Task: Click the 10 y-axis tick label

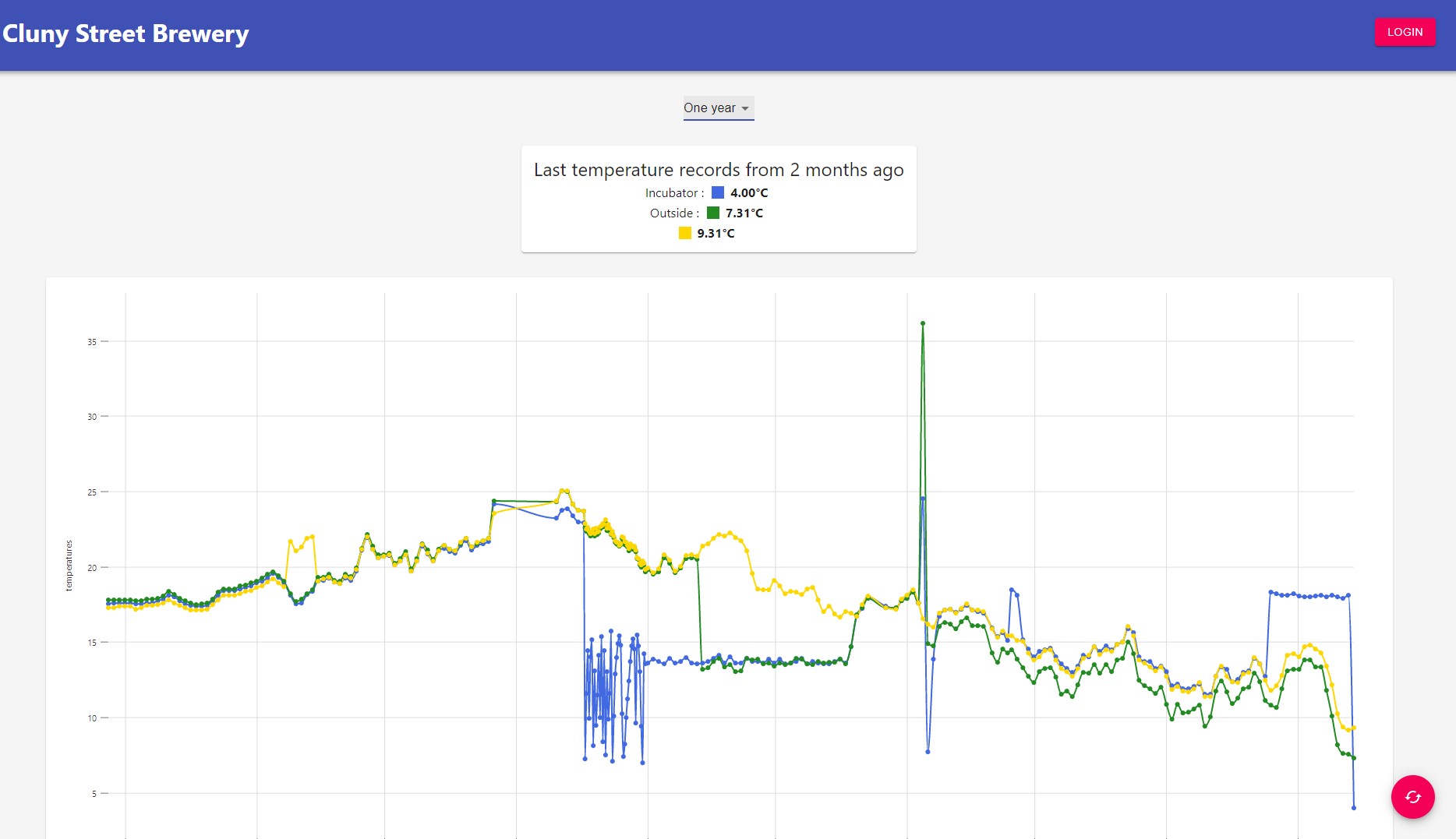Action: [92, 718]
